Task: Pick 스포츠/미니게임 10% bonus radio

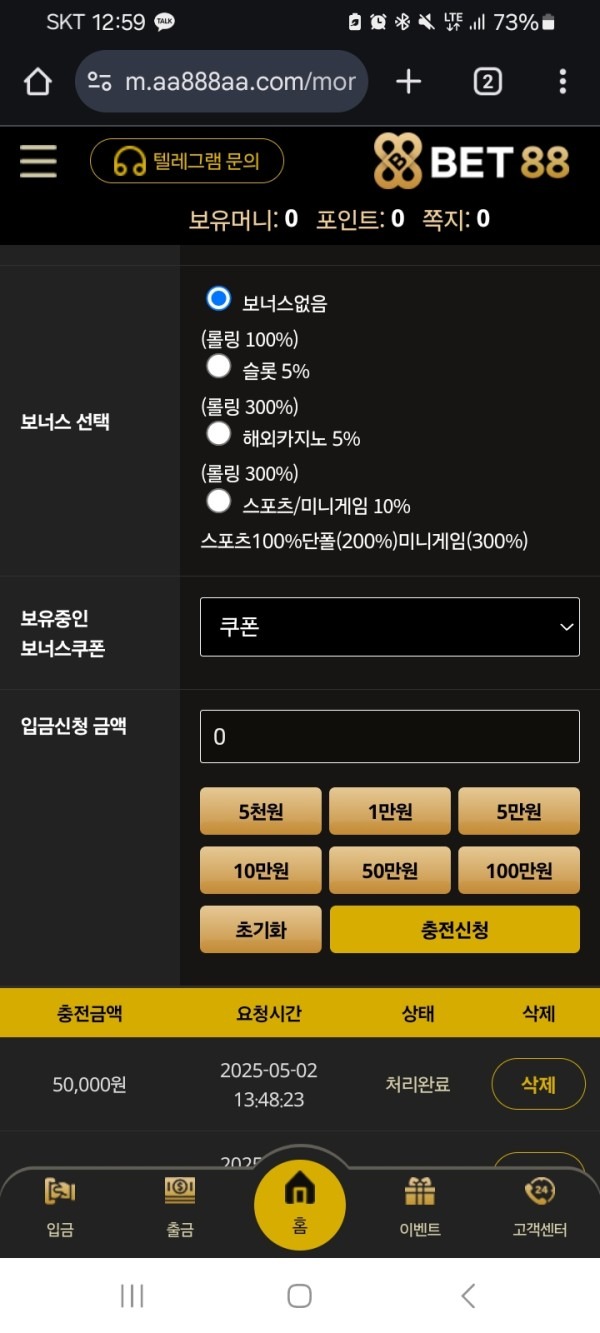Action: [218, 501]
